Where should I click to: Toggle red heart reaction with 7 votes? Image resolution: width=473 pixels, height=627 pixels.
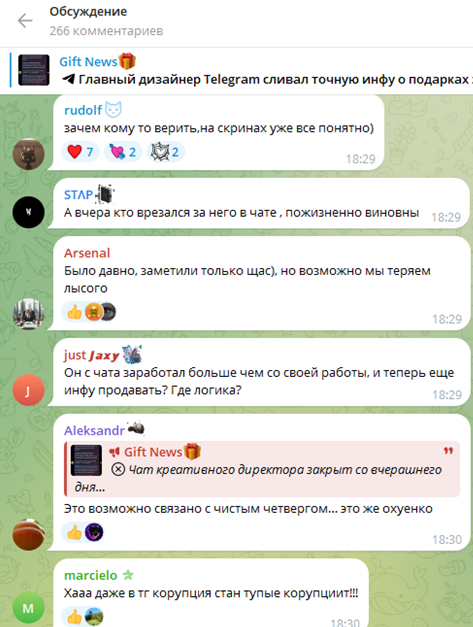80,152
